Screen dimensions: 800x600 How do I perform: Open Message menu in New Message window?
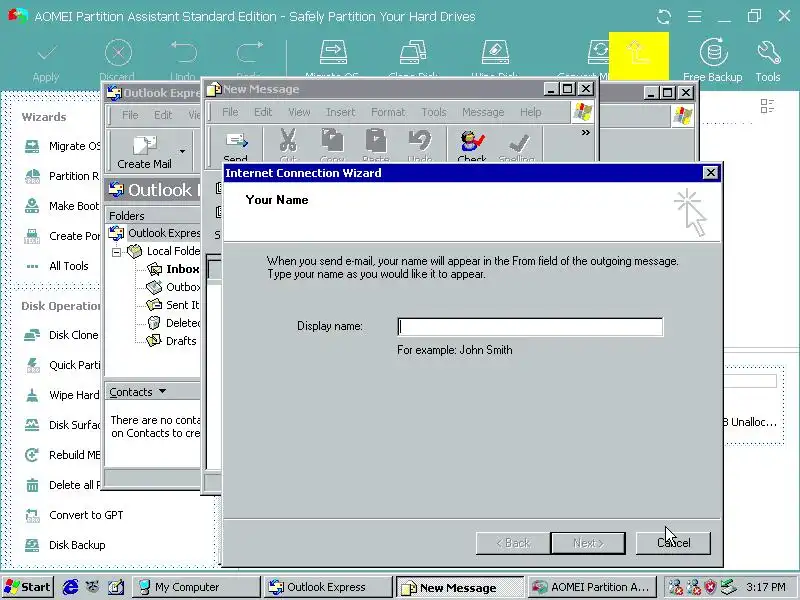coord(483,112)
